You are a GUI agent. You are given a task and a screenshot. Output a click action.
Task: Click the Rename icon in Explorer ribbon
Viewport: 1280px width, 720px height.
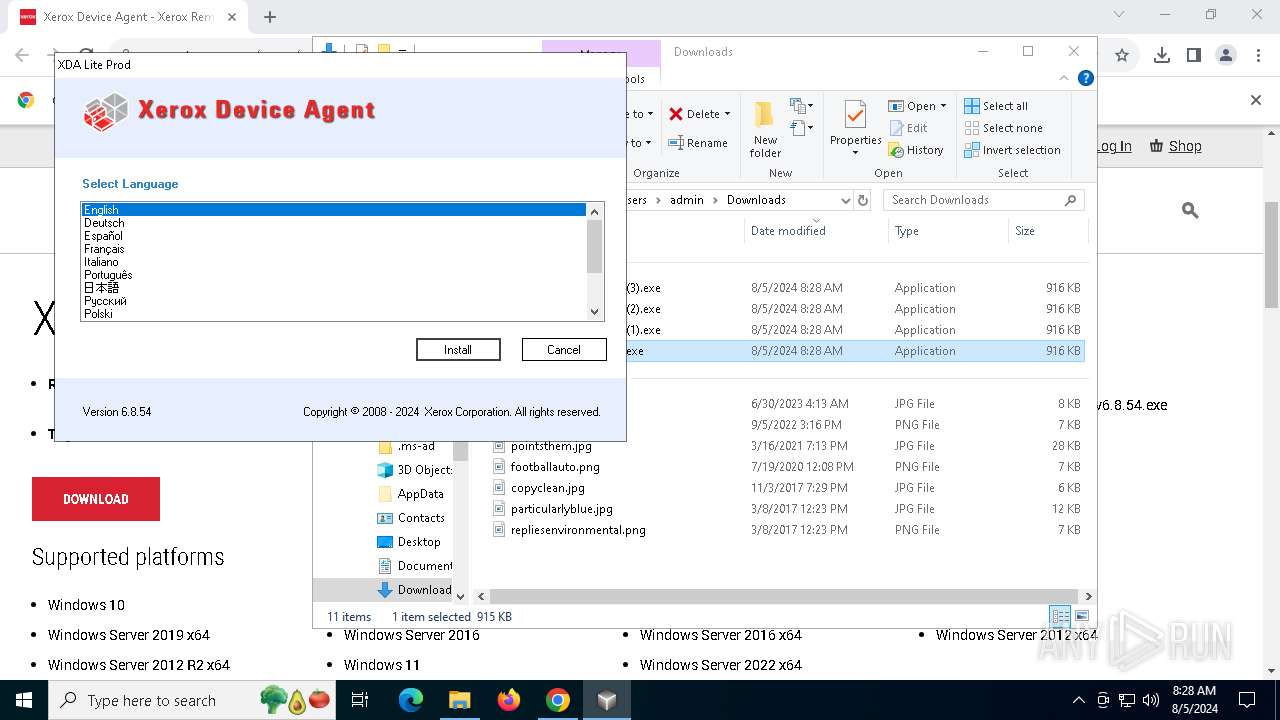pos(676,143)
